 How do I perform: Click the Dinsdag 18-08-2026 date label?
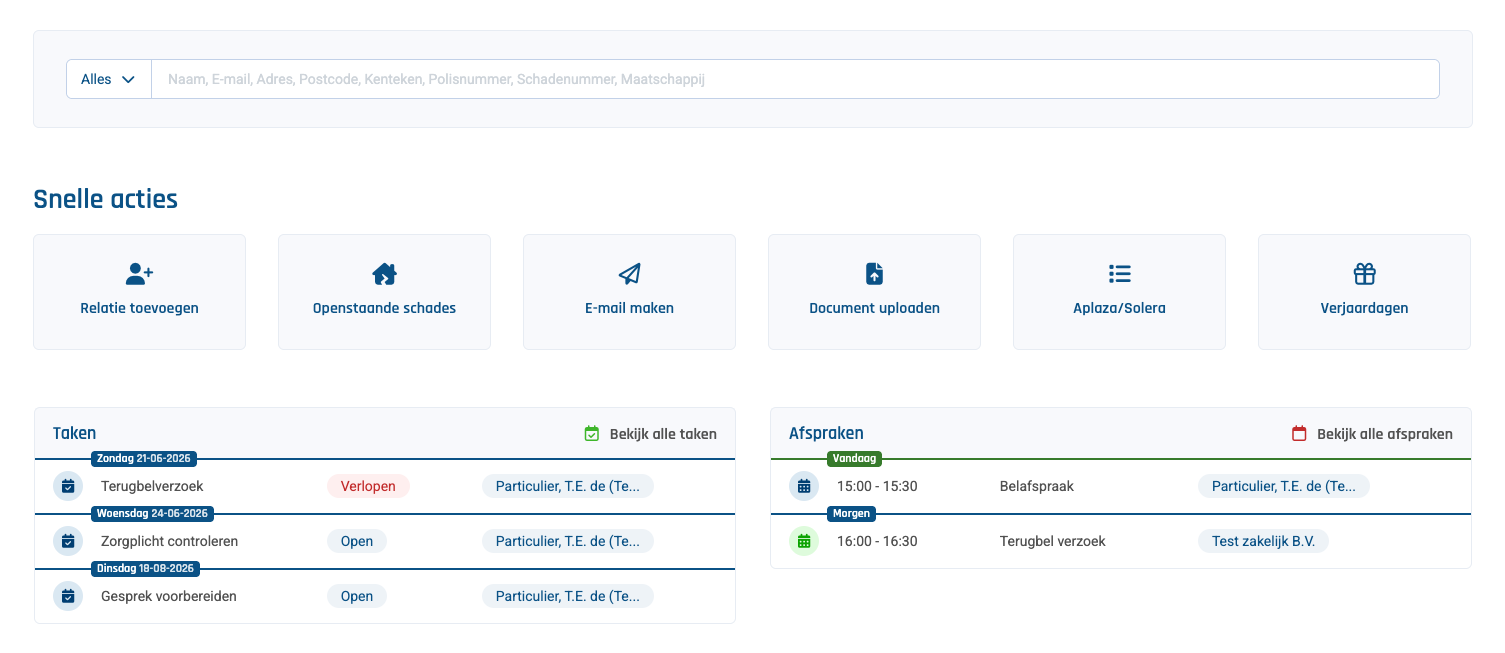(146, 569)
